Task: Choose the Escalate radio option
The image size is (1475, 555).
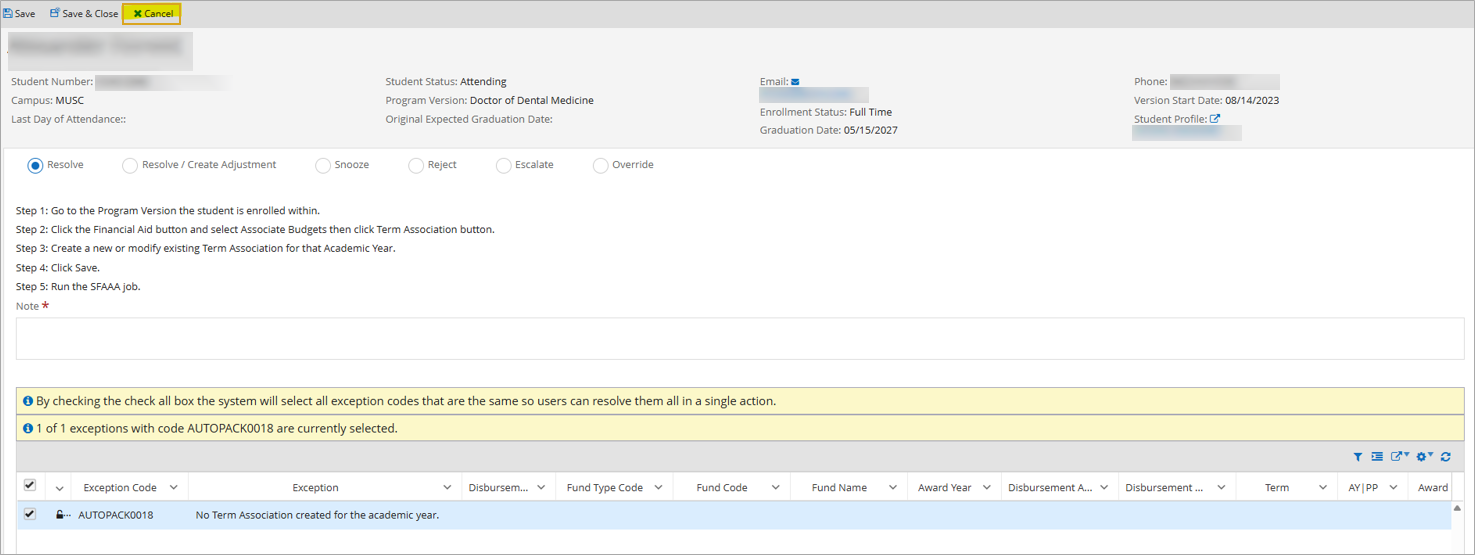Action: tap(504, 165)
